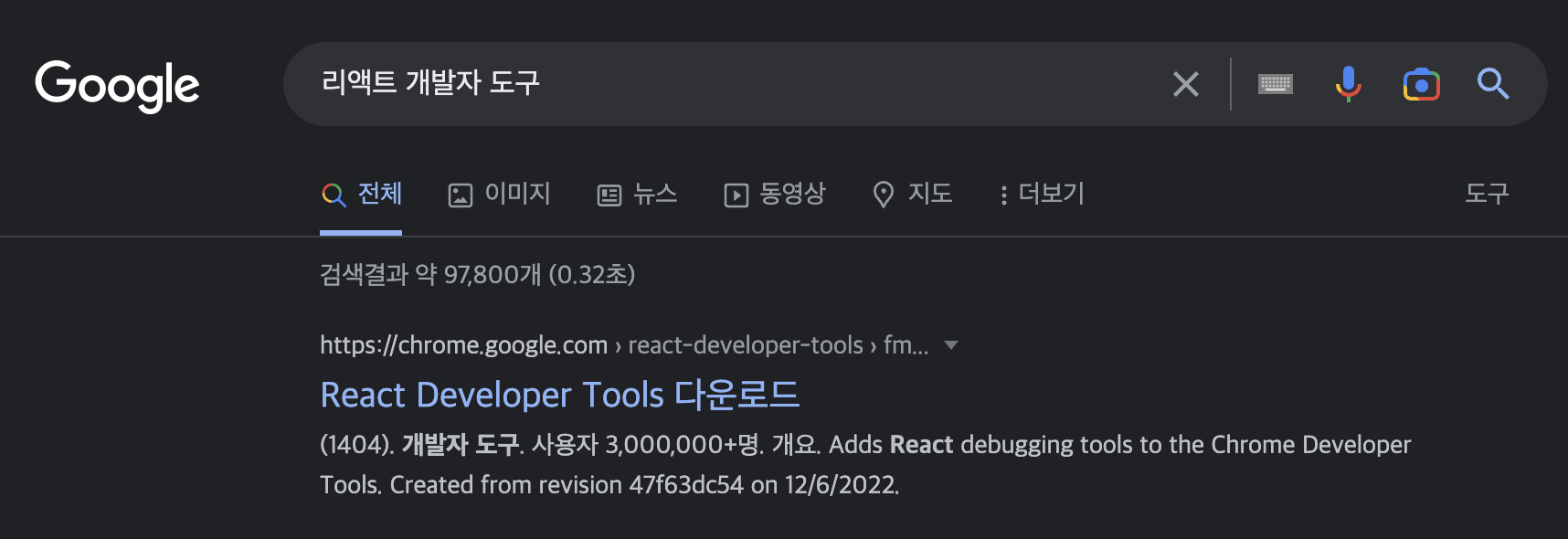The width and height of the screenshot is (1568, 539).
Task: Switch to the 이미지 tab
Action: (499, 194)
